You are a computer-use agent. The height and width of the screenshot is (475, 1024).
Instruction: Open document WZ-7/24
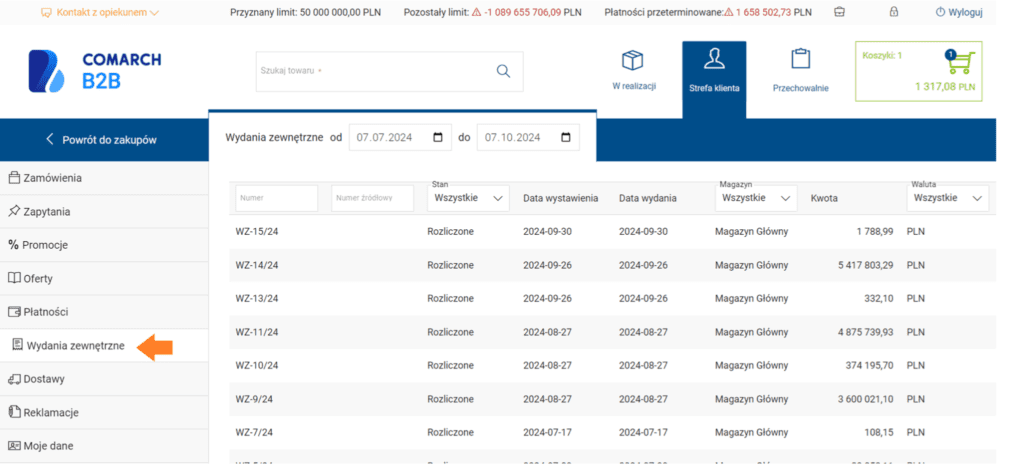255,433
